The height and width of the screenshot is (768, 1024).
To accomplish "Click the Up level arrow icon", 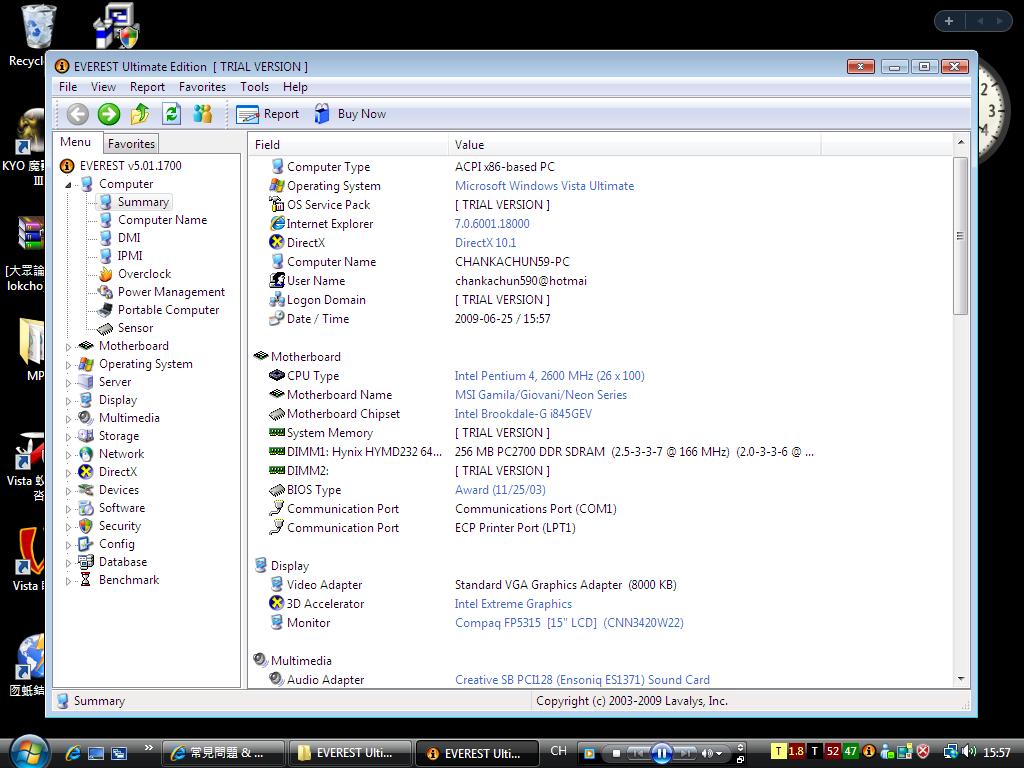I will pyautogui.click(x=140, y=114).
